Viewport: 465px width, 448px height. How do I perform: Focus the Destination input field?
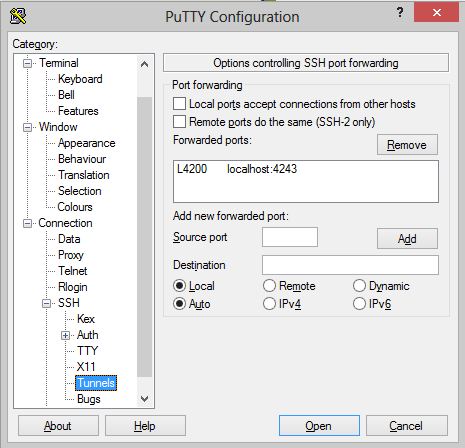click(350, 265)
